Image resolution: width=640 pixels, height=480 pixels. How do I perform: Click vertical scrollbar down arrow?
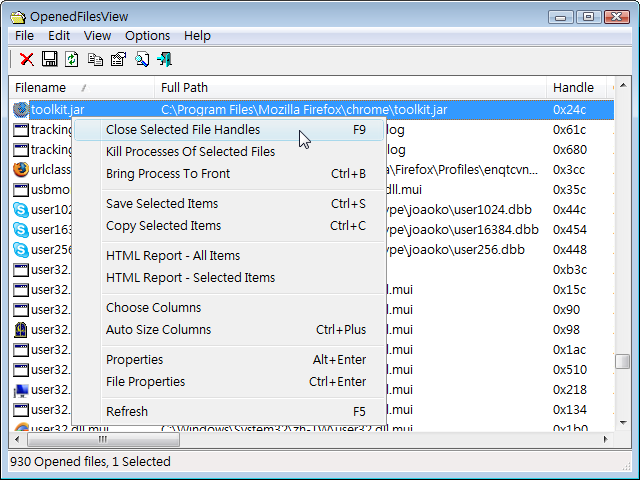(623, 422)
